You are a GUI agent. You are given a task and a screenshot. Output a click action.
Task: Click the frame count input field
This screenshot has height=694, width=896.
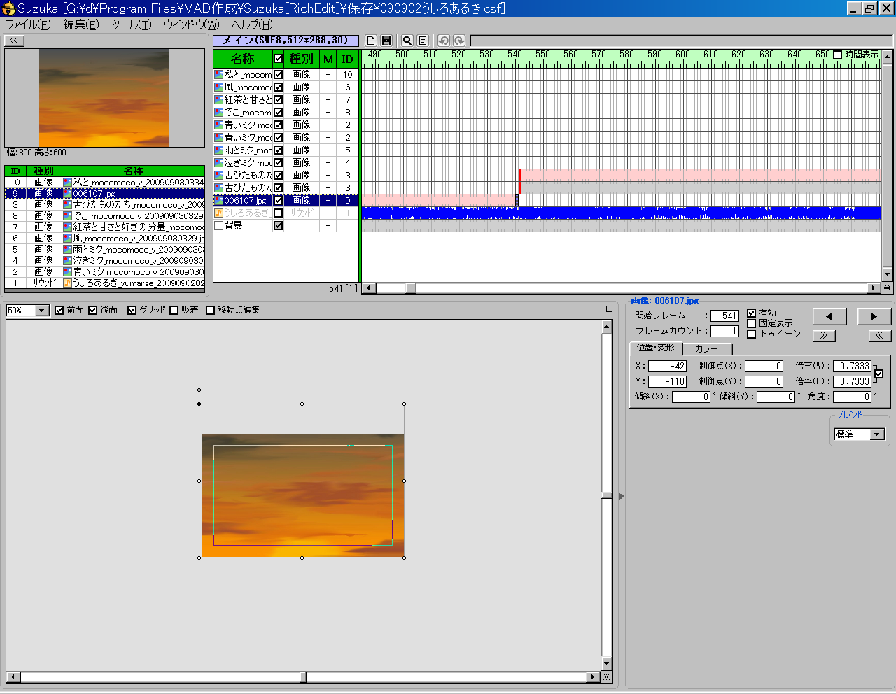point(724,331)
